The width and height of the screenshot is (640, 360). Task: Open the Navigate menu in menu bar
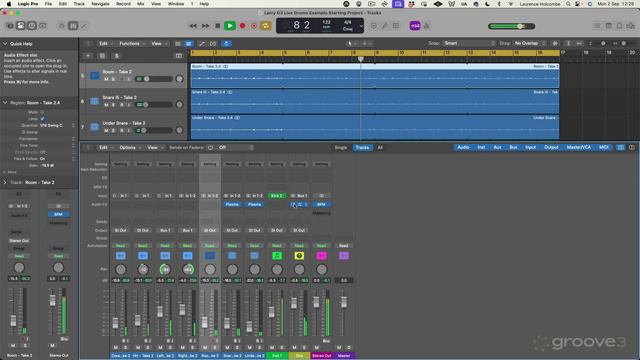(100, 4)
